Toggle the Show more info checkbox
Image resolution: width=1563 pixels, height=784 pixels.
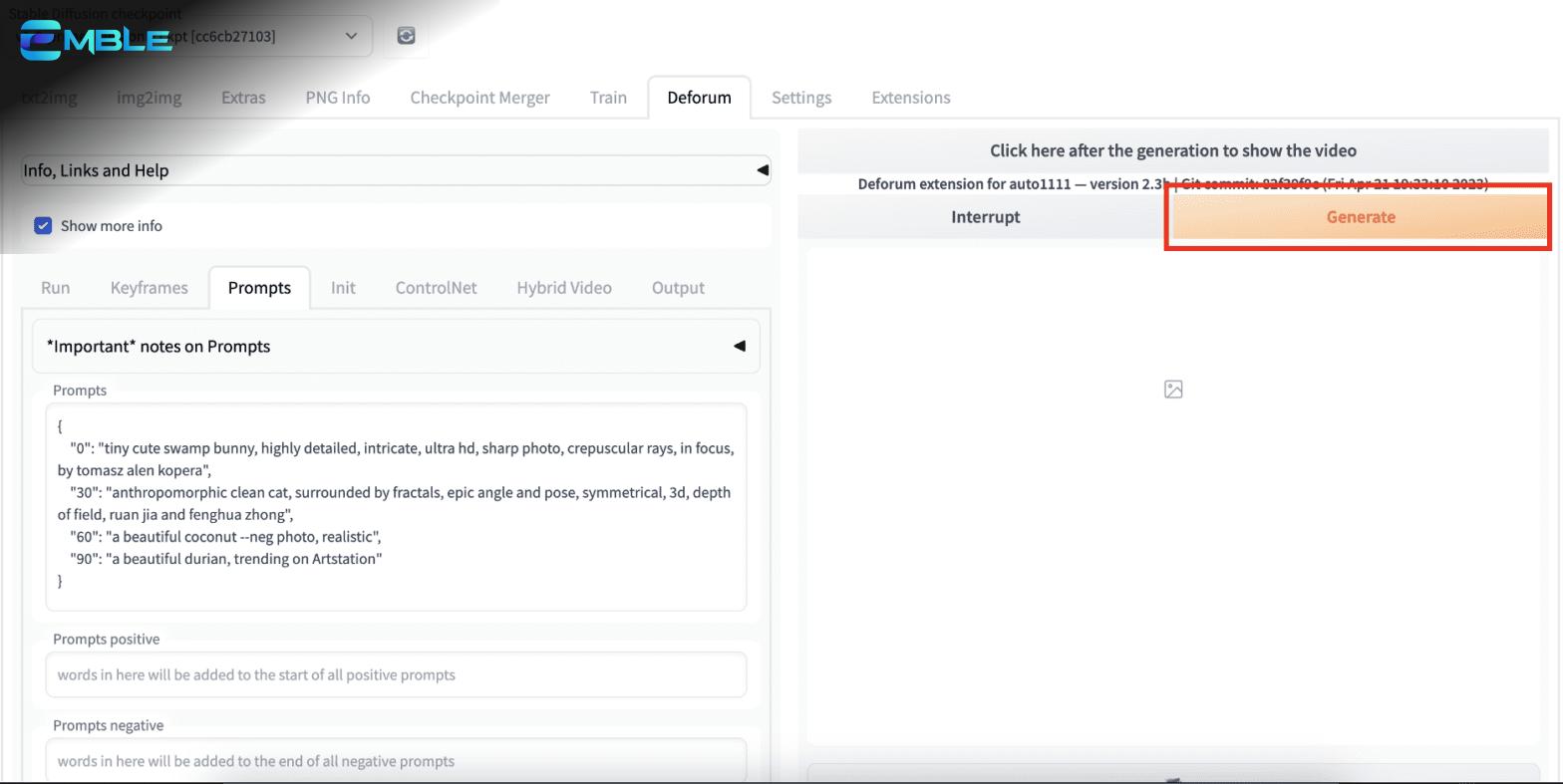(43, 226)
